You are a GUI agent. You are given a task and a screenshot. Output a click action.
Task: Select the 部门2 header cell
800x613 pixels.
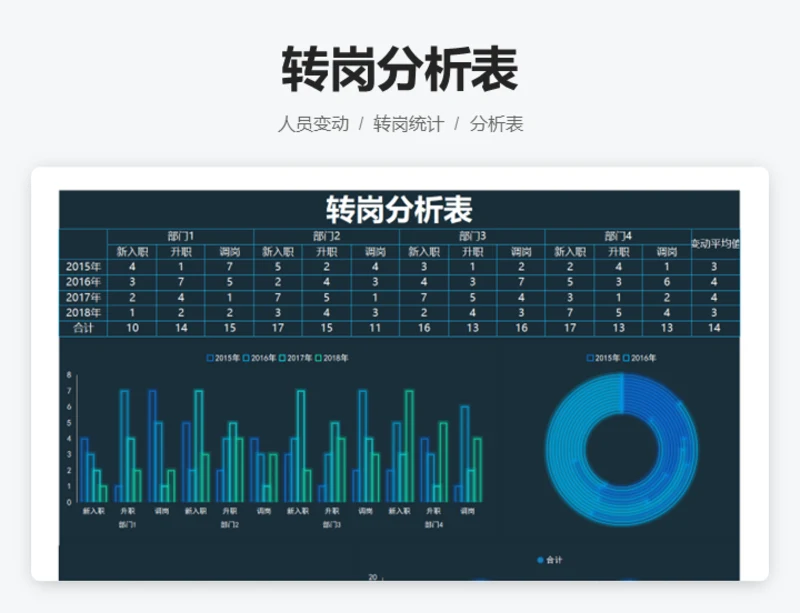[x=326, y=236]
